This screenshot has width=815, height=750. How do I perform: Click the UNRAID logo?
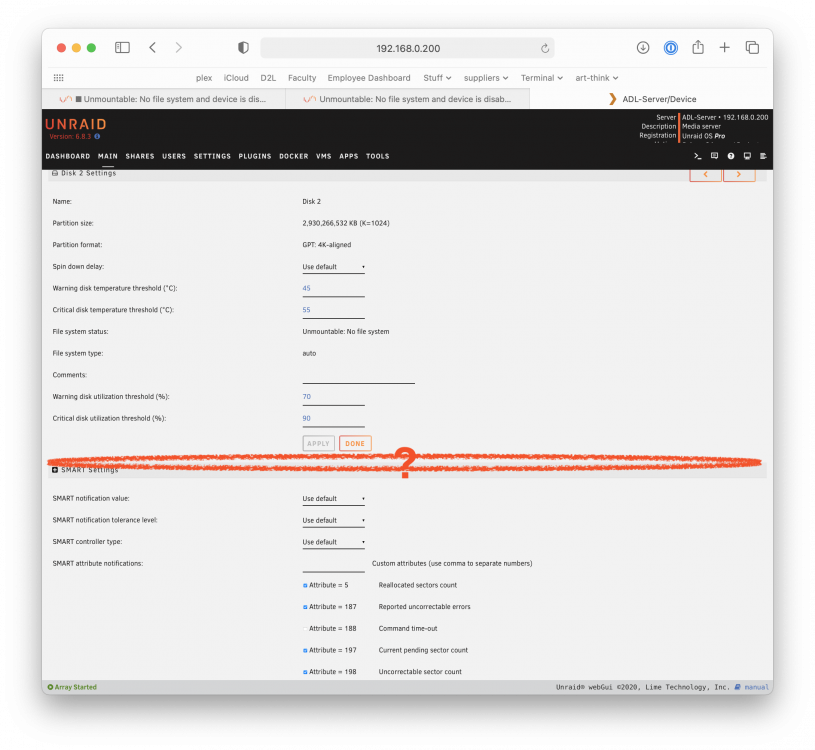click(x=76, y=124)
